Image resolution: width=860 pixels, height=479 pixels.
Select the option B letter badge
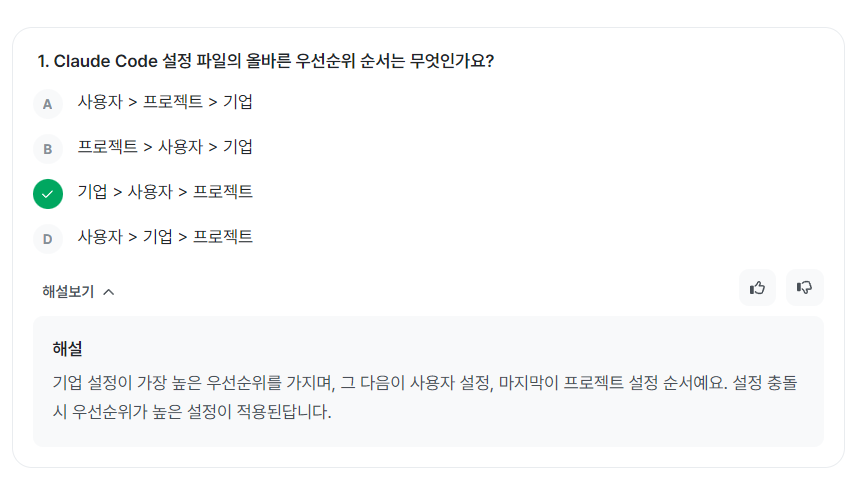click(x=47, y=149)
